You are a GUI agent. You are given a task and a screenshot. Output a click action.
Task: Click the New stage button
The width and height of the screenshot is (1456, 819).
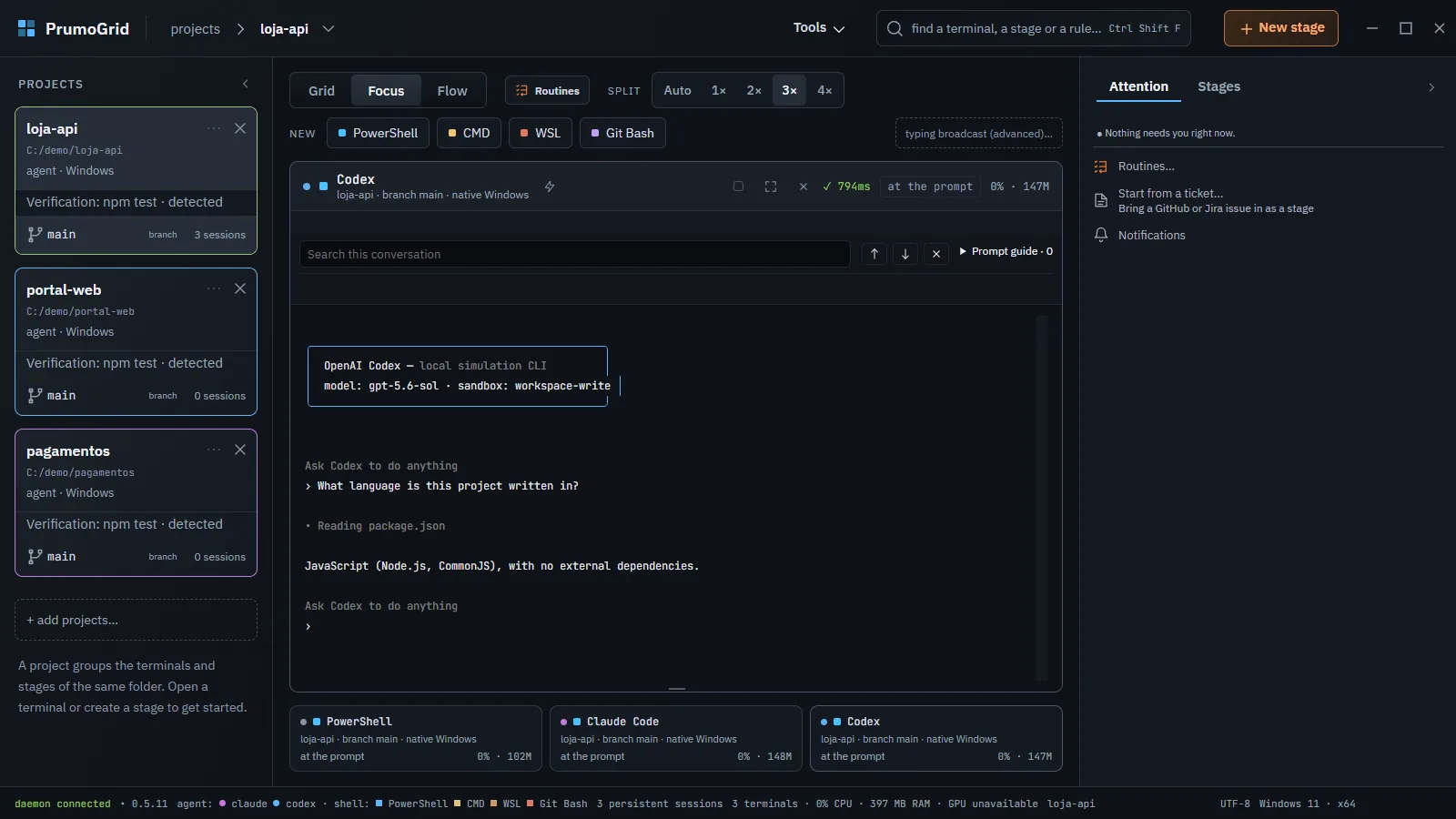coord(1281,28)
